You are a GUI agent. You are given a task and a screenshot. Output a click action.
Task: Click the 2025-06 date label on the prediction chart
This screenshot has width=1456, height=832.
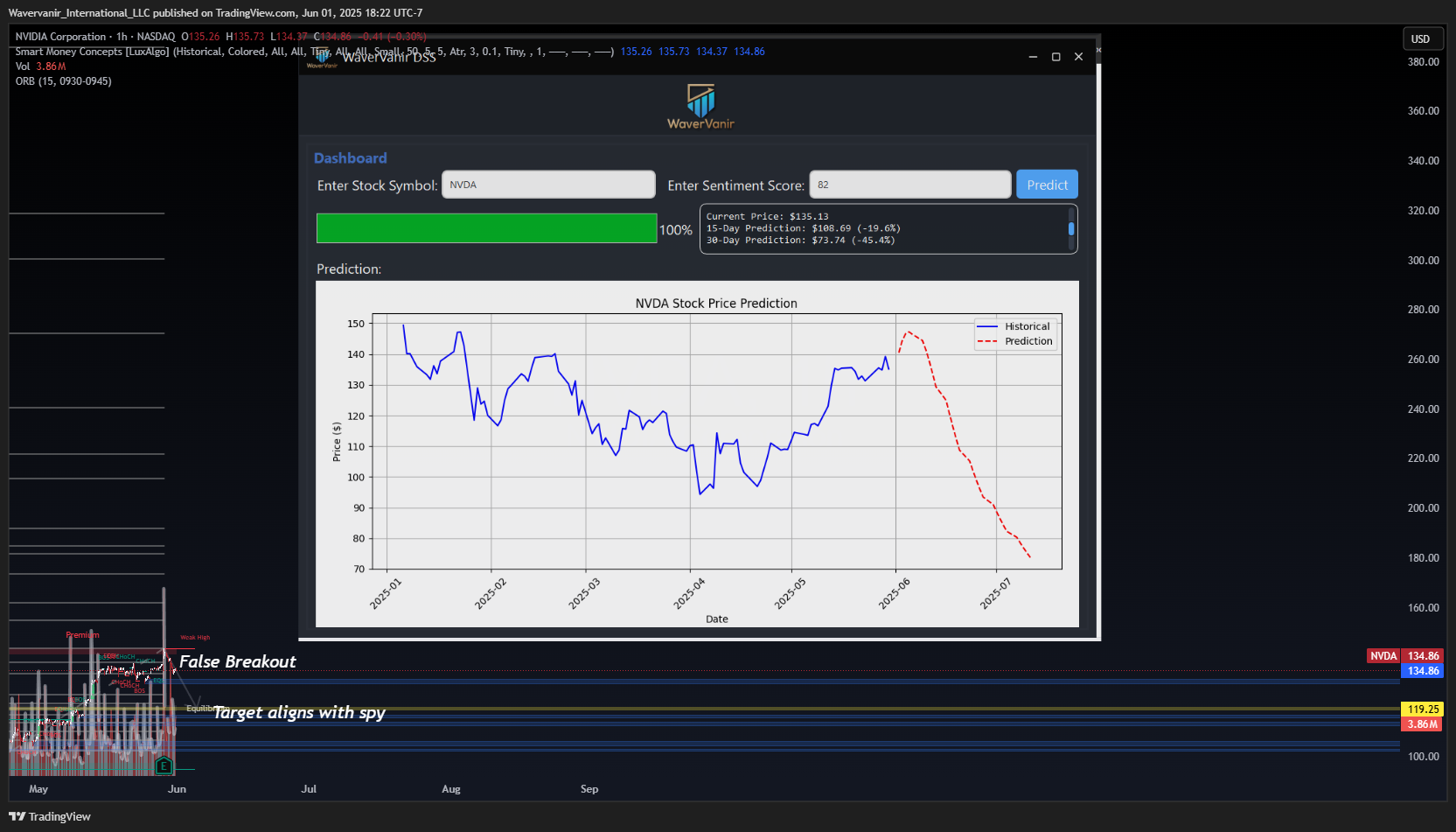[895, 594]
